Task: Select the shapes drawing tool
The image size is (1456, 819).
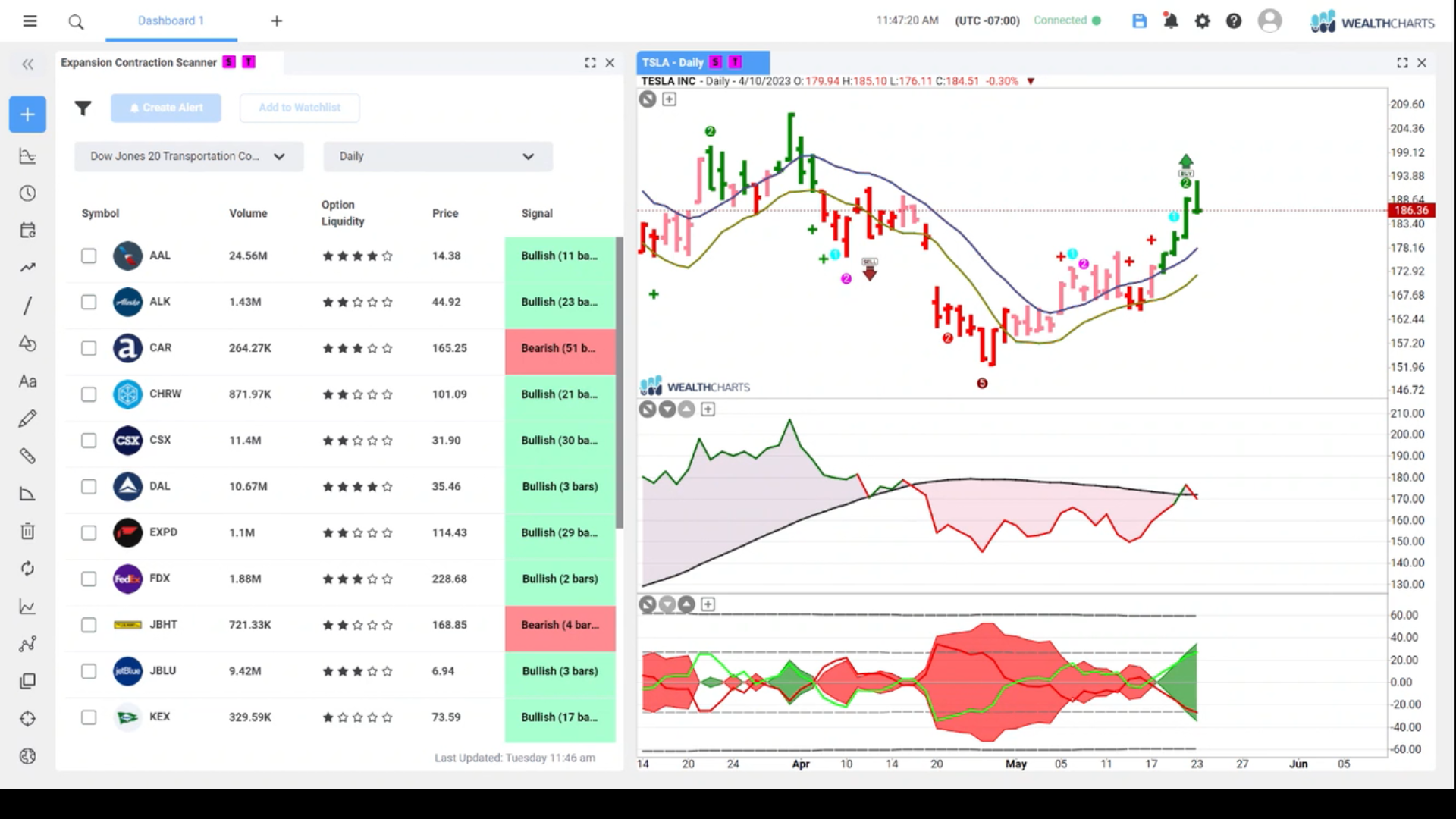Action: click(x=28, y=344)
